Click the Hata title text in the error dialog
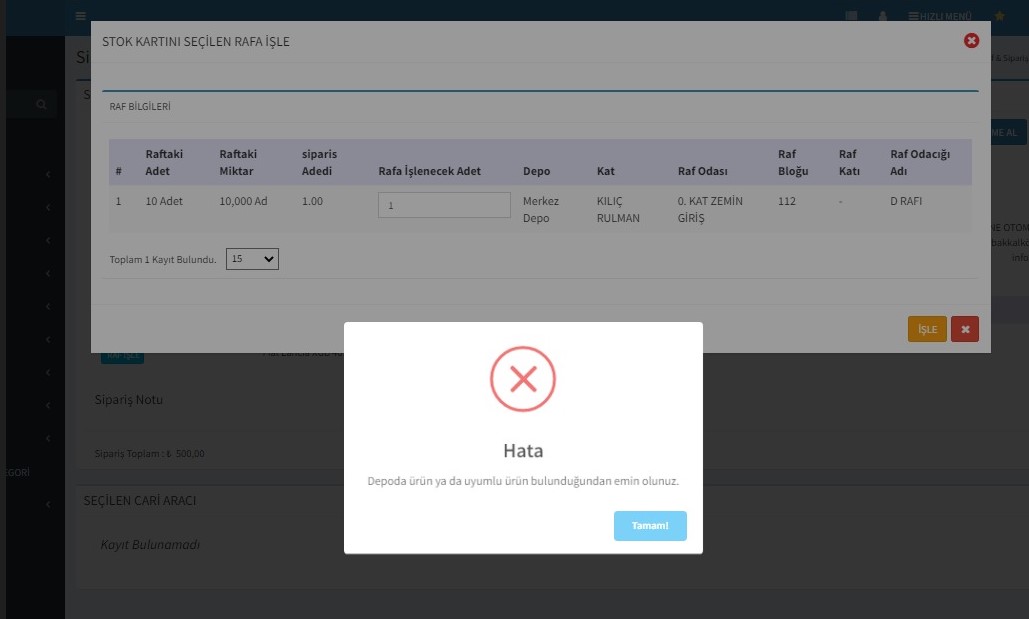Image resolution: width=1029 pixels, height=619 pixels. (522, 450)
